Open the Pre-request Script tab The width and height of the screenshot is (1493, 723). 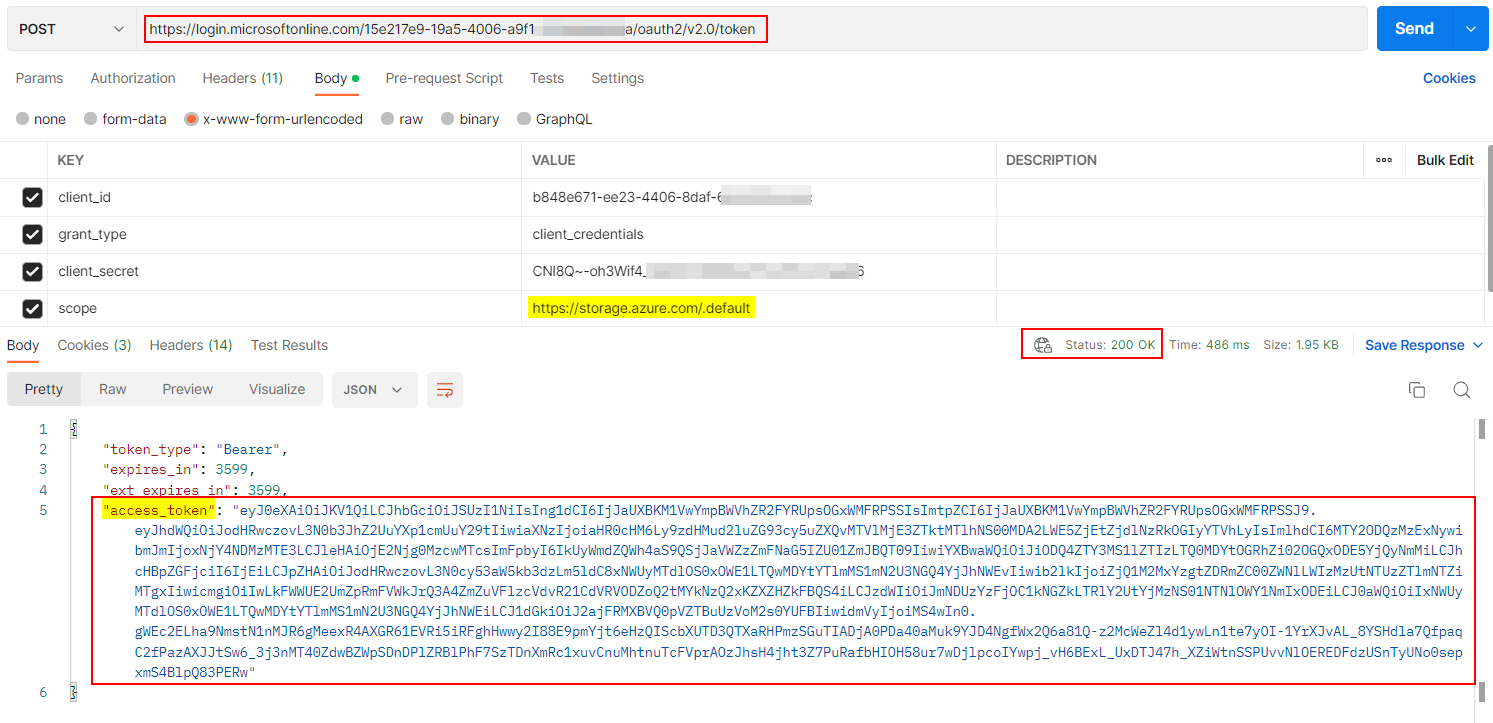click(x=444, y=78)
